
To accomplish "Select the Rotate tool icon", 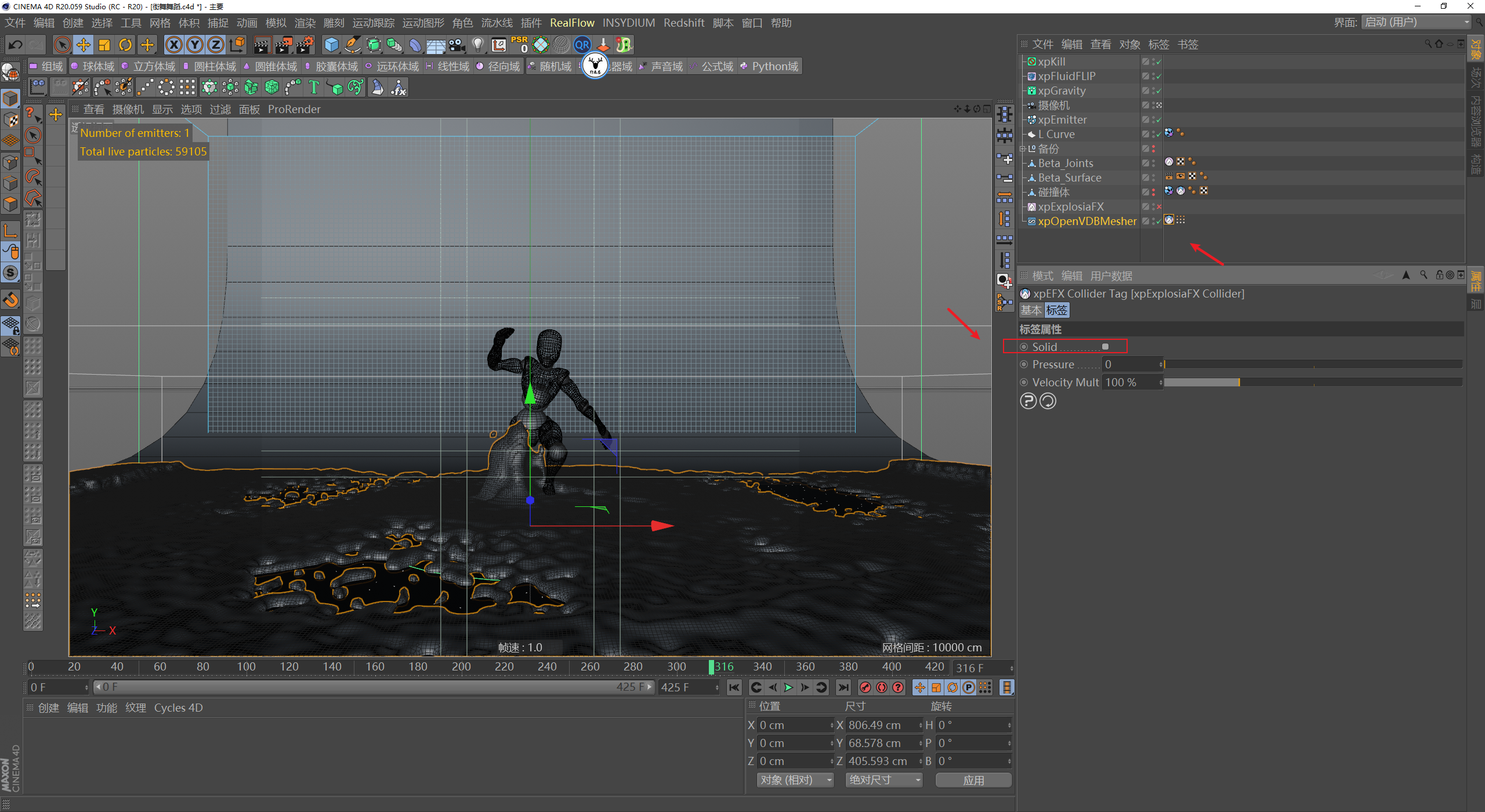I will (x=125, y=45).
